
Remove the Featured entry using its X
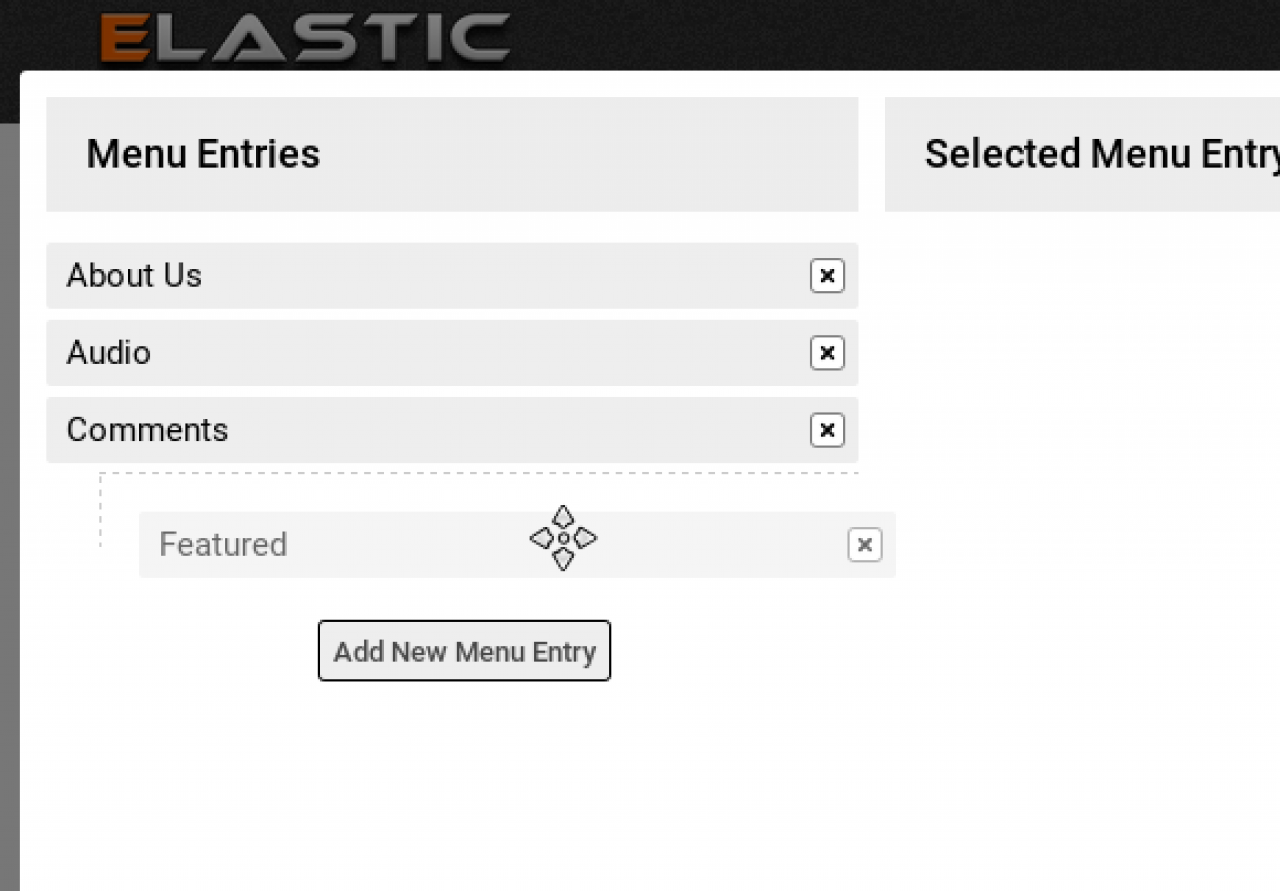point(864,545)
